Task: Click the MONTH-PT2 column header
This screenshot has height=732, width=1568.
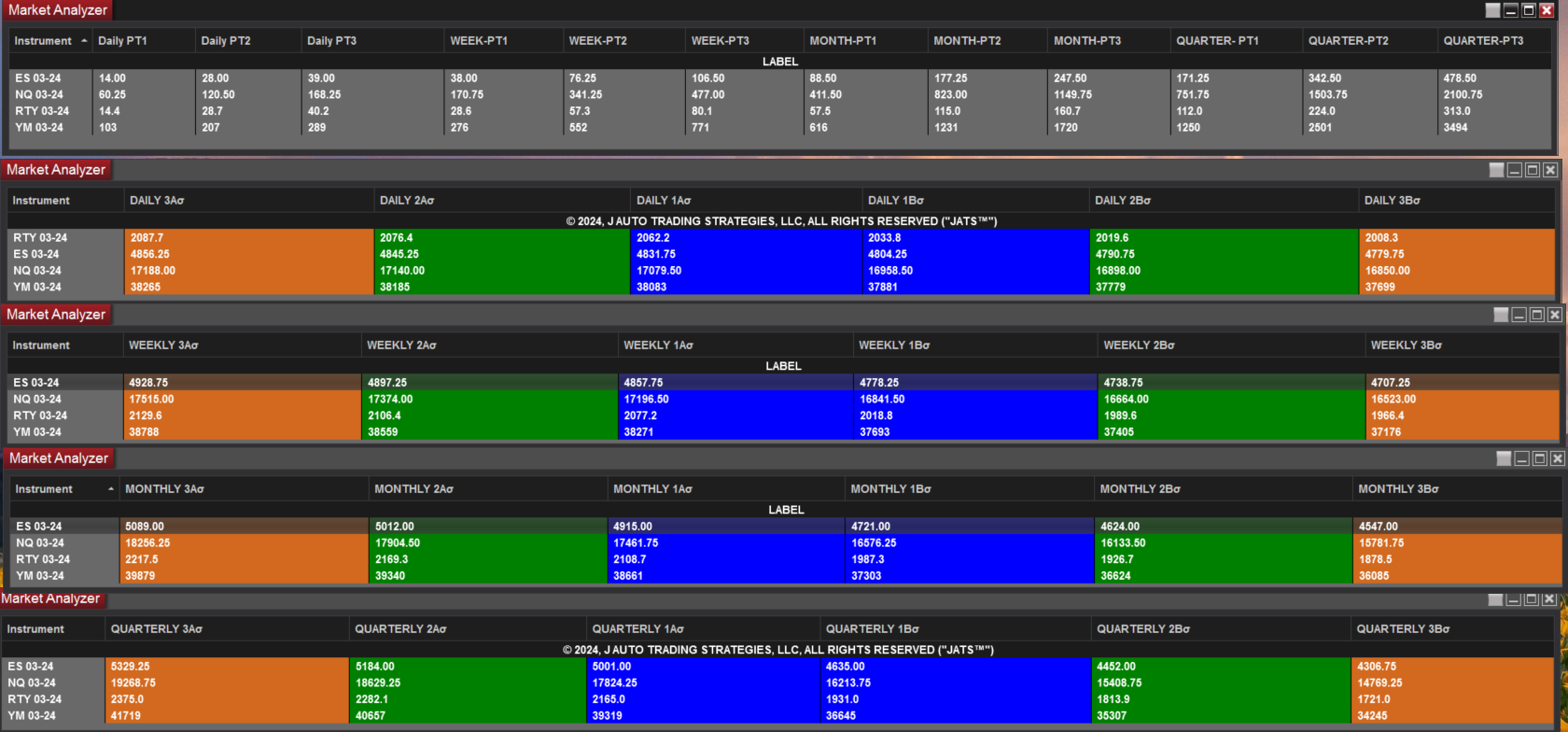Action: [x=987, y=41]
